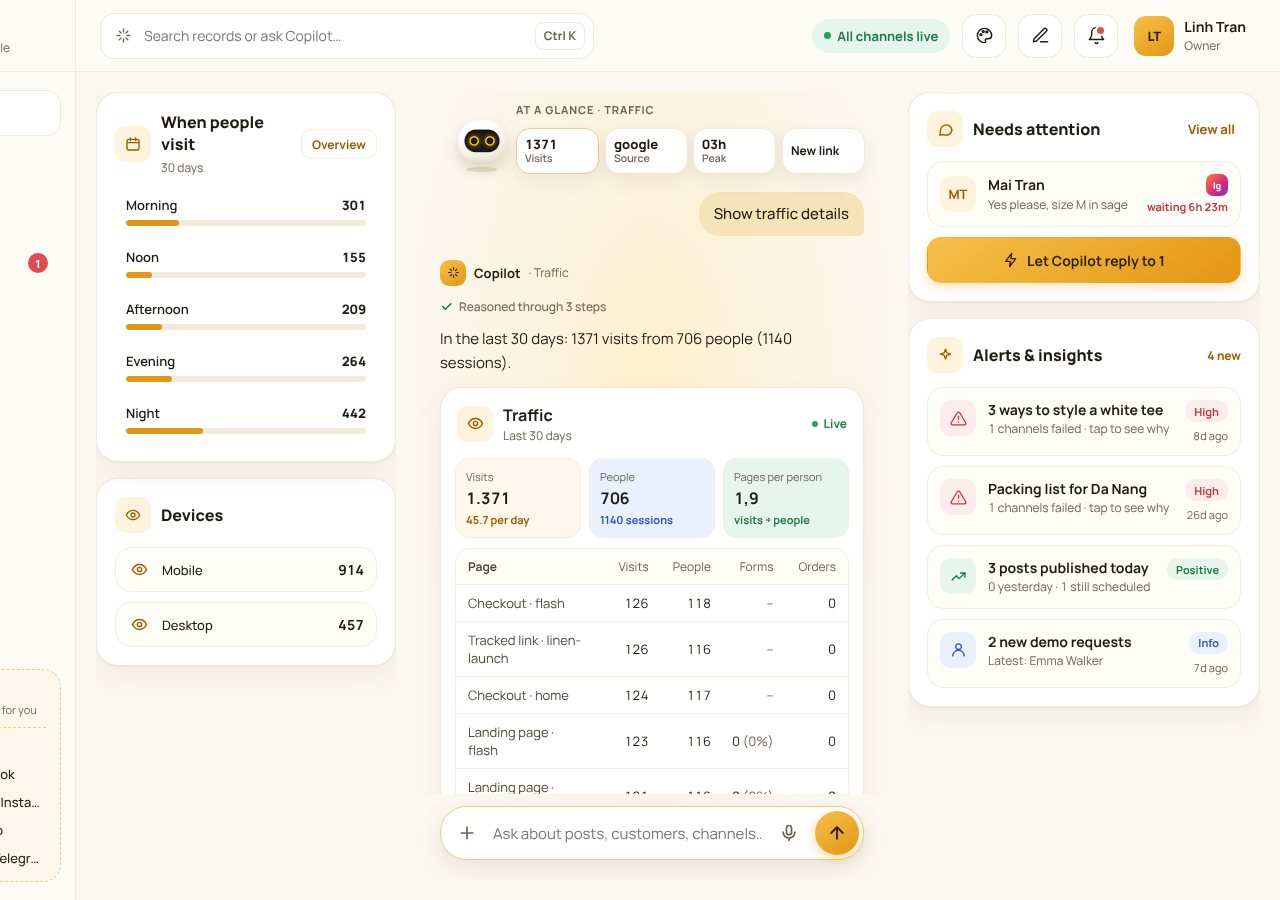
Task: Click Let Copilot reply to 1 button
Action: pos(1084,261)
